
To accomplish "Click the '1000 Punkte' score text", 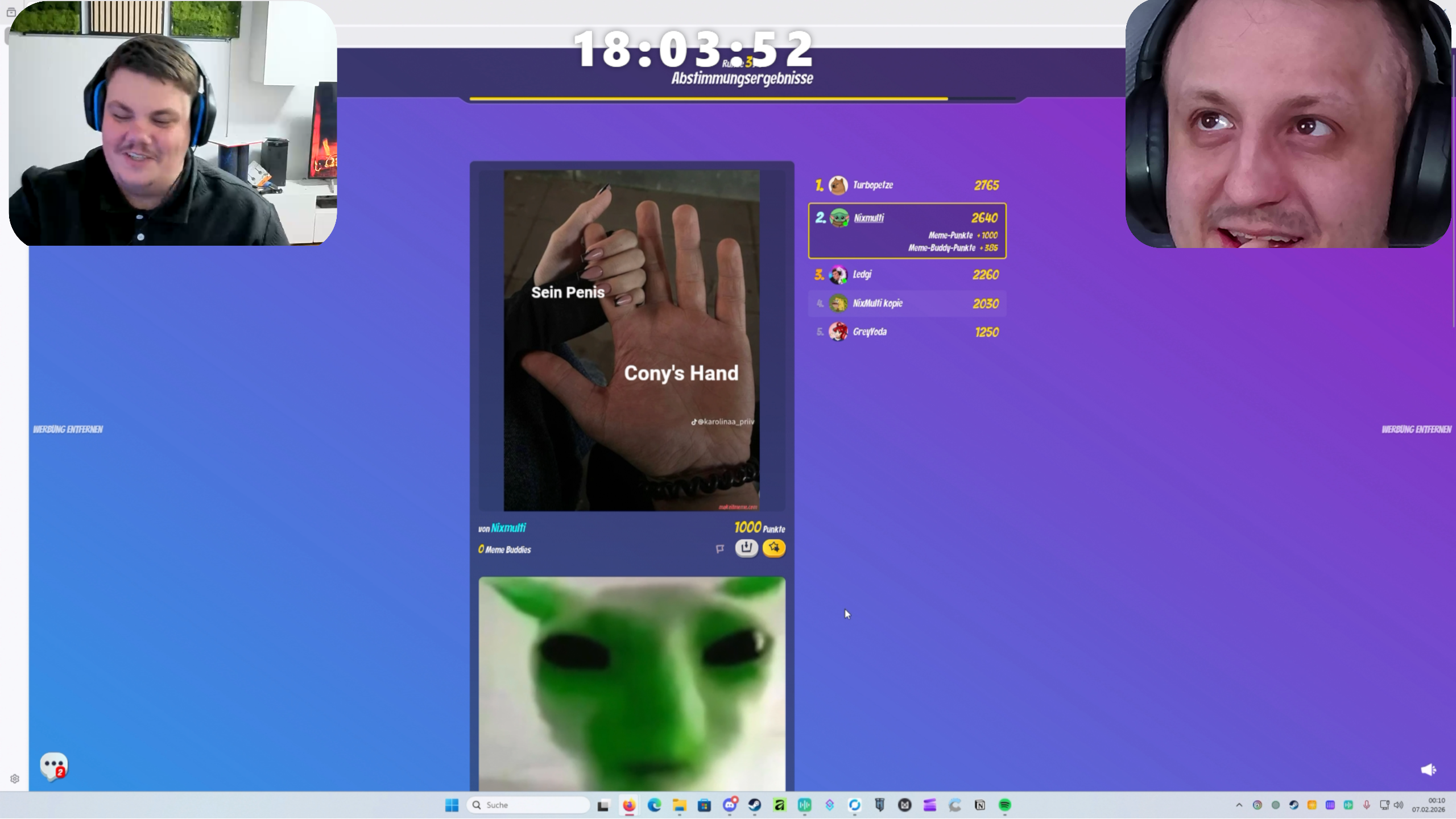I will pyautogui.click(x=759, y=528).
